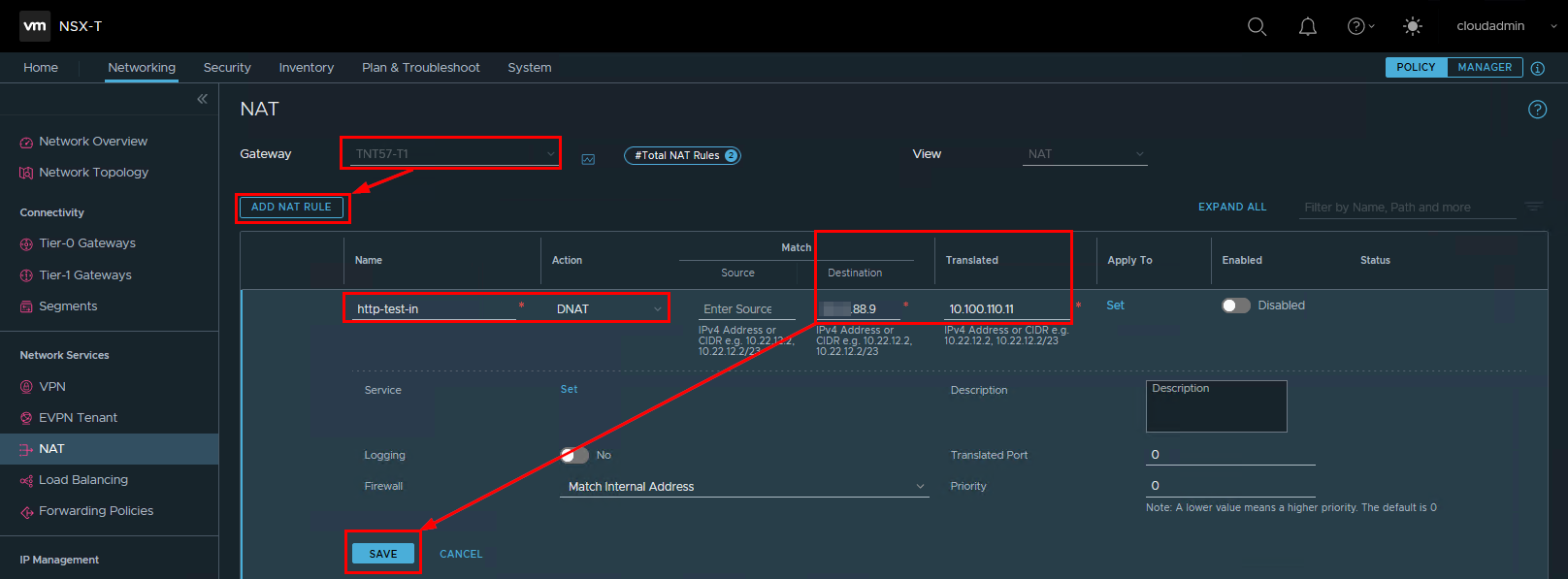This screenshot has width=1568, height=579.
Task: Switch to the Networking tab
Action: click(x=142, y=68)
